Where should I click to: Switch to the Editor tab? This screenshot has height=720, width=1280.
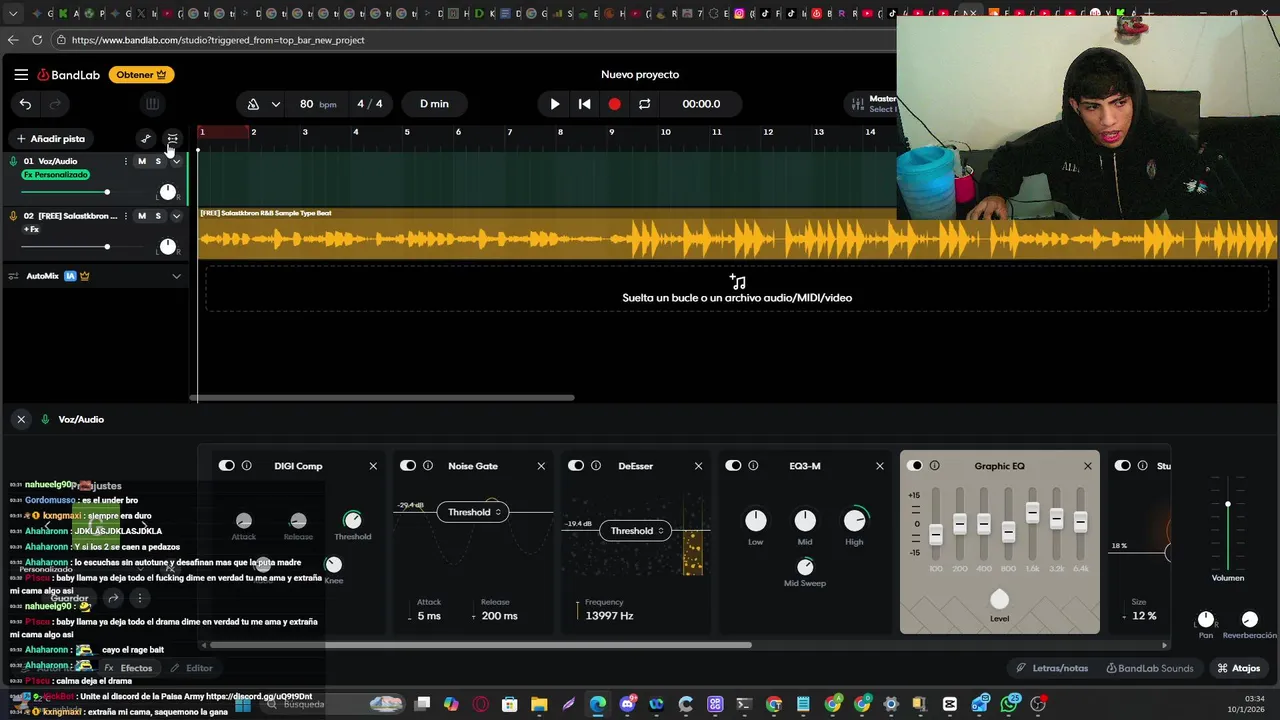pyautogui.click(x=191, y=668)
